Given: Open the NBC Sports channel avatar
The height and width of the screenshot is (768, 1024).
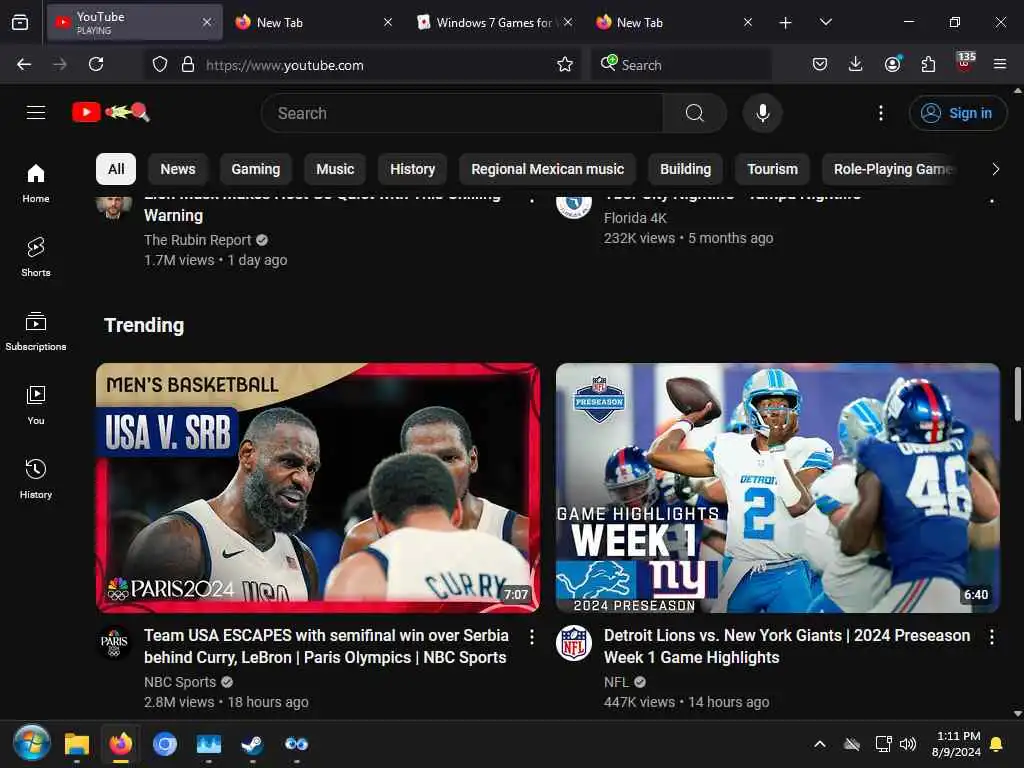Looking at the screenshot, I should click(x=114, y=643).
